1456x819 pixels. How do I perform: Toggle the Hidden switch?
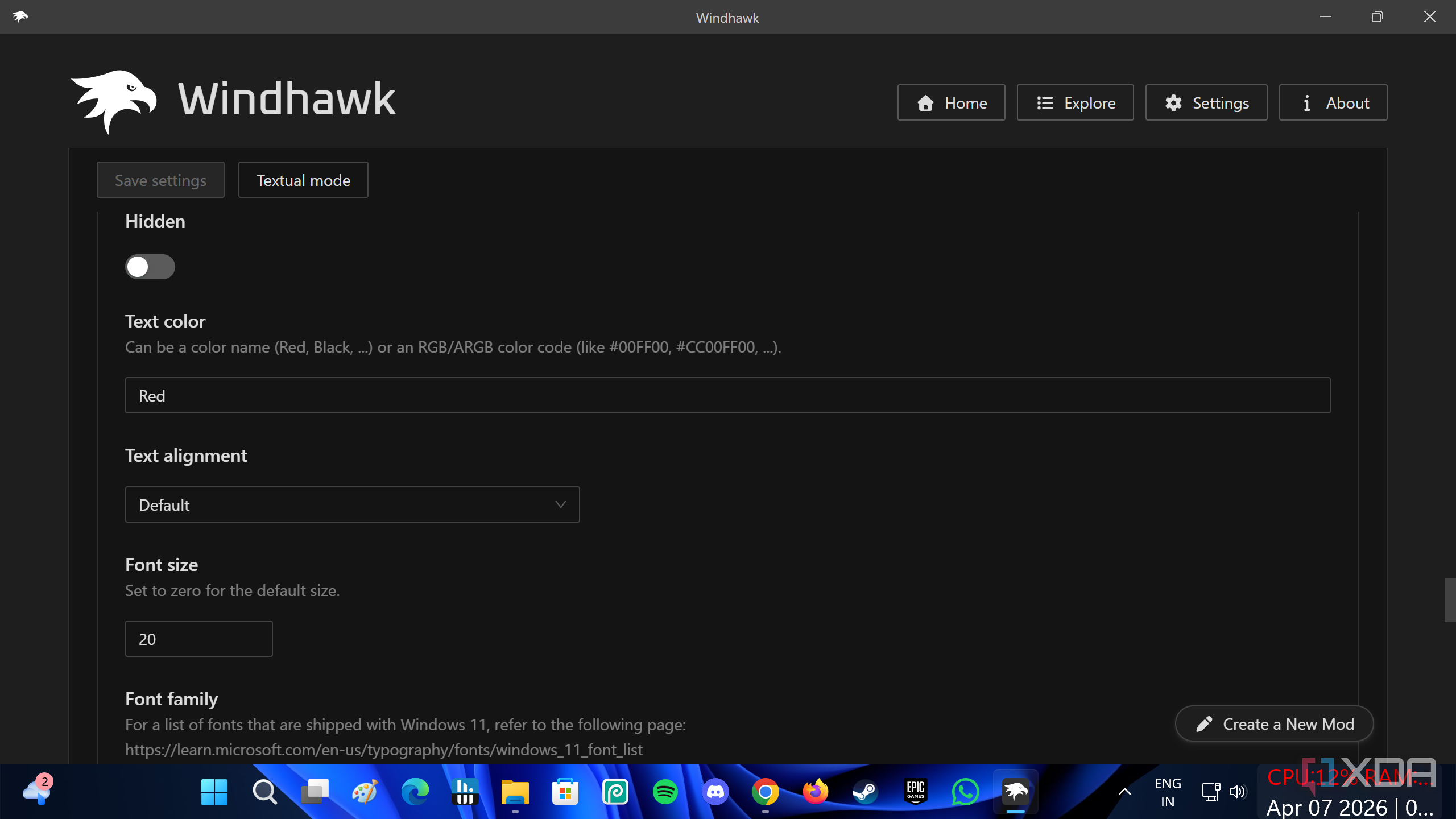coord(150,267)
